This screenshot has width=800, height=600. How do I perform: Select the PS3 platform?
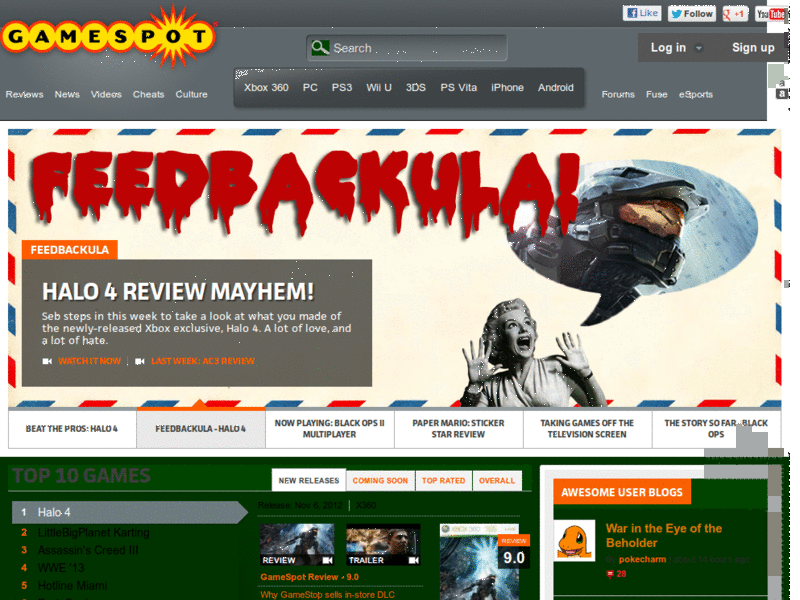click(342, 88)
